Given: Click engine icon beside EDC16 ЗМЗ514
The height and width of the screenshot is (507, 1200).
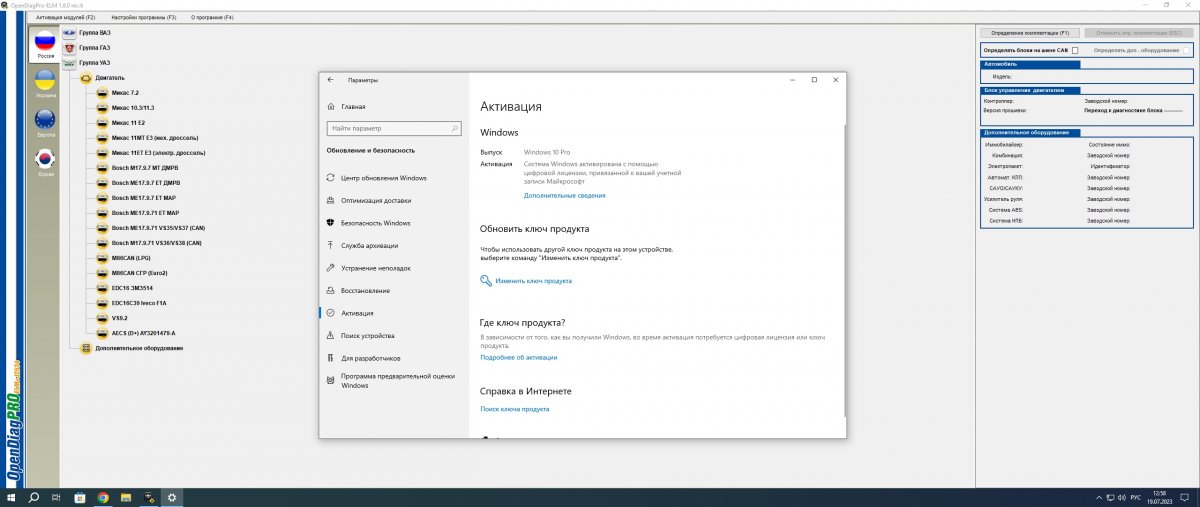Looking at the screenshot, I should coord(102,288).
